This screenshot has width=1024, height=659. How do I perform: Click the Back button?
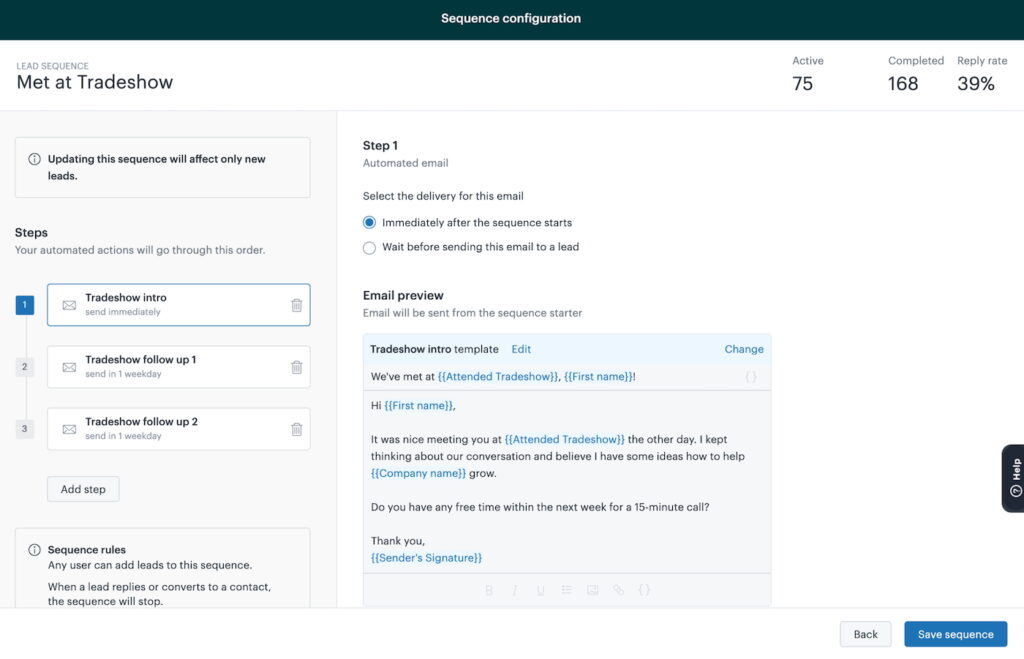[865, 634]
